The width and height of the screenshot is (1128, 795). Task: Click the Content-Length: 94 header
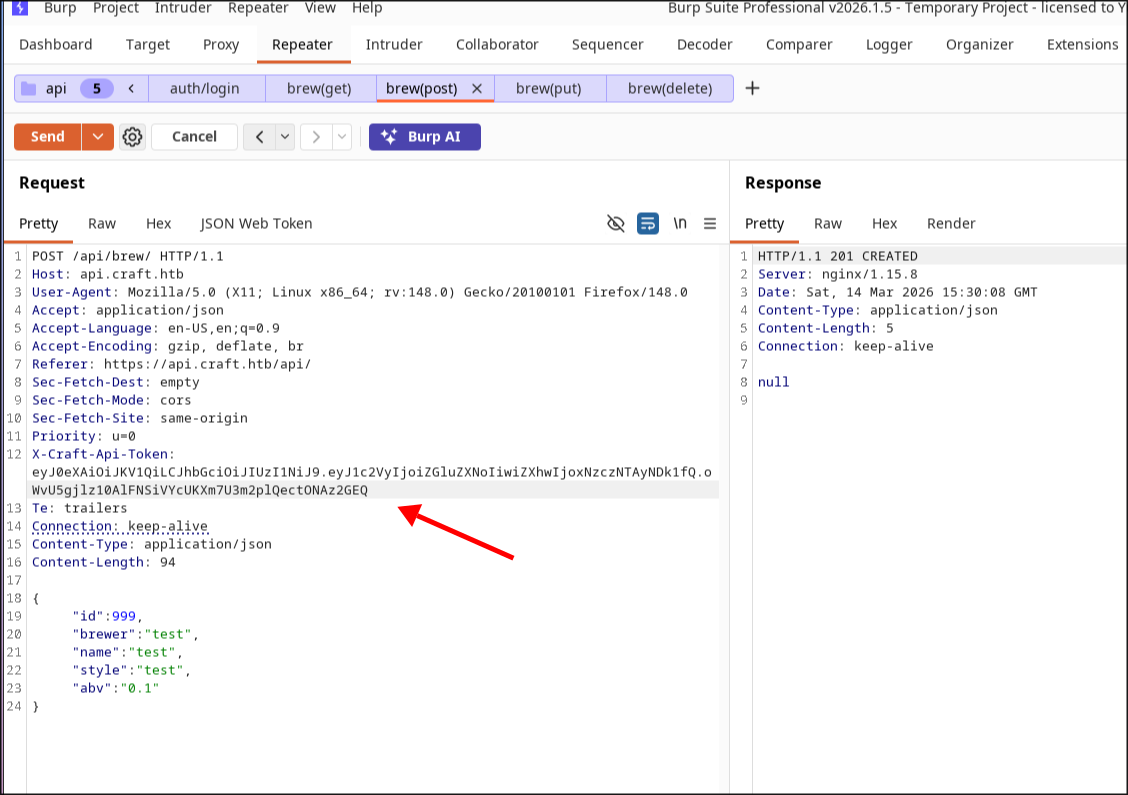click(x=104, y=562)
